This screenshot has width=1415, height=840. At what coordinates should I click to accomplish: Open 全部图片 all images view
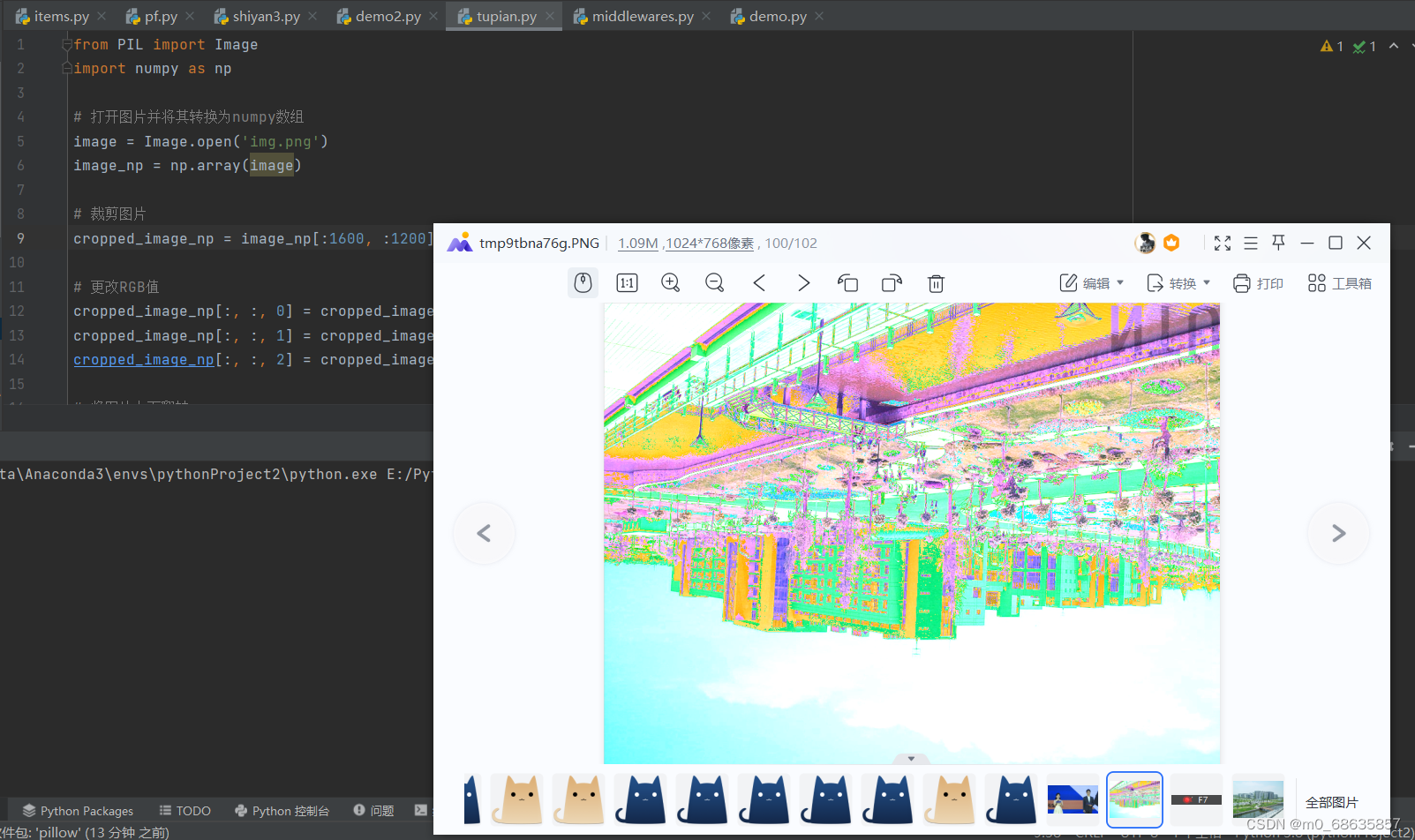click(x=1331, y=802)
